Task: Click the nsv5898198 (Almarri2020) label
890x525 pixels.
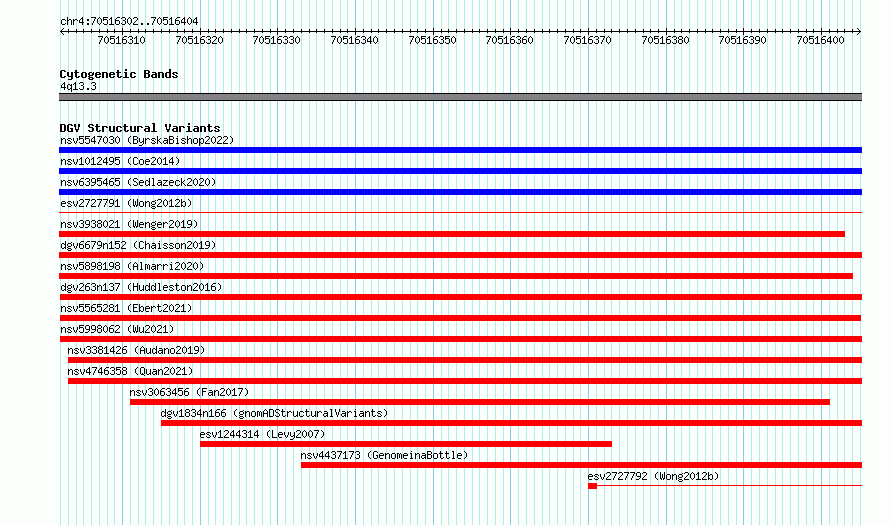Action: 132,266
